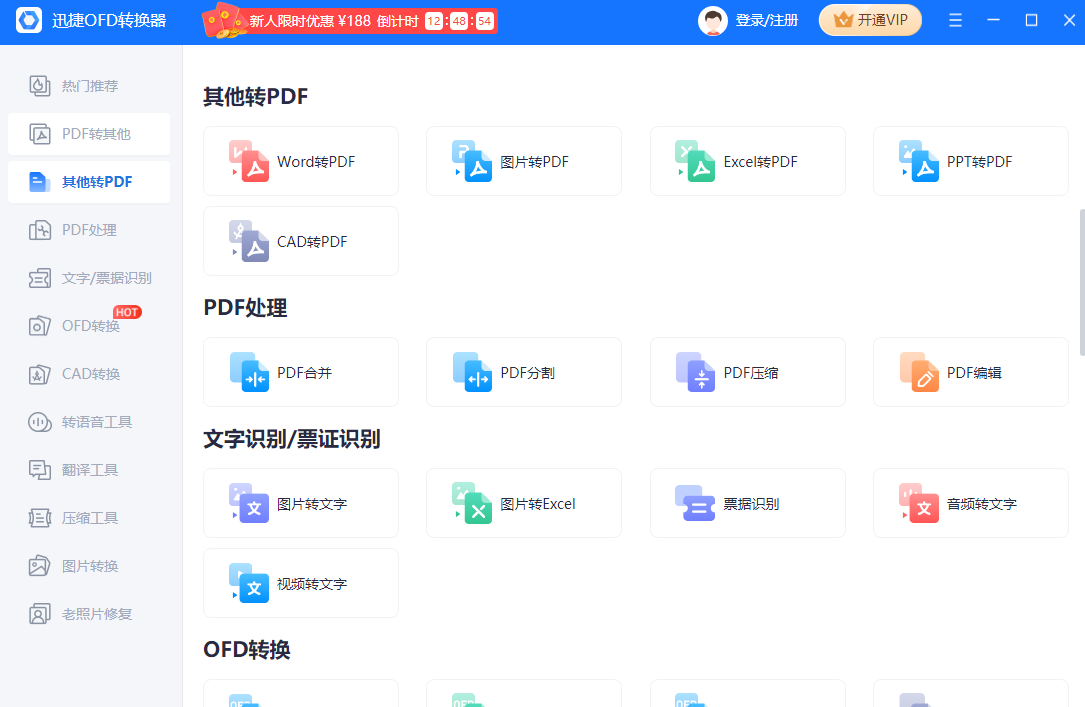Open the 图片转PDF converter
The width and height of the screenshot is (1085, 707).
(x=523, y=161)
